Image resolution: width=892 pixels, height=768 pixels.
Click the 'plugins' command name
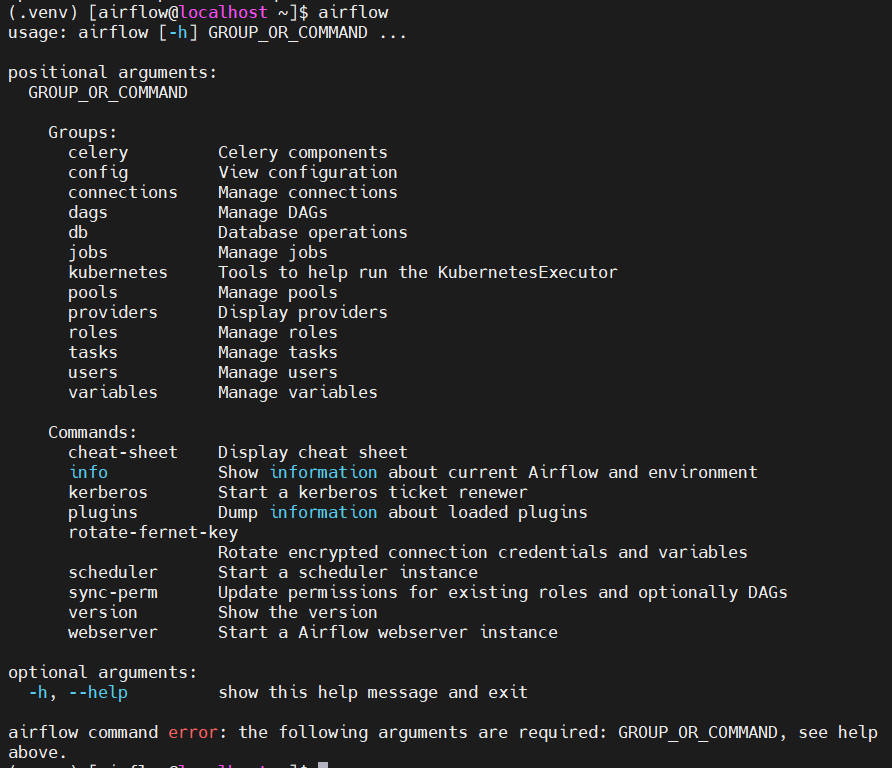[103, 513]
